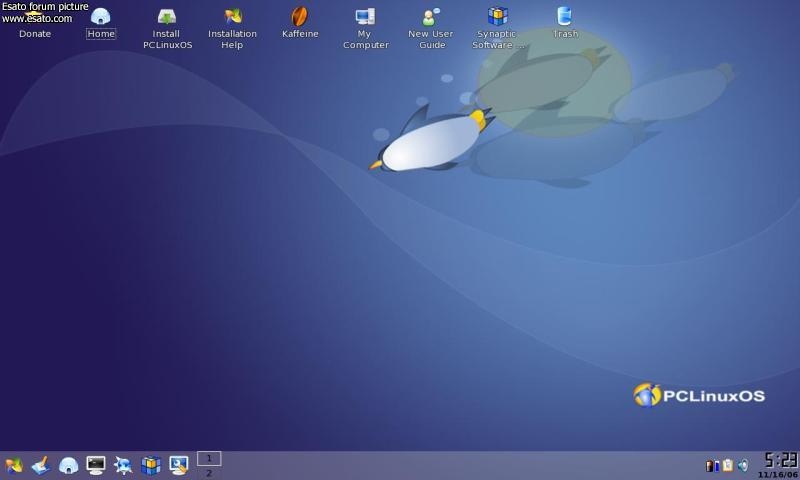
Task: Launch Kaffeine from the desktop
Action: (299, 18)
